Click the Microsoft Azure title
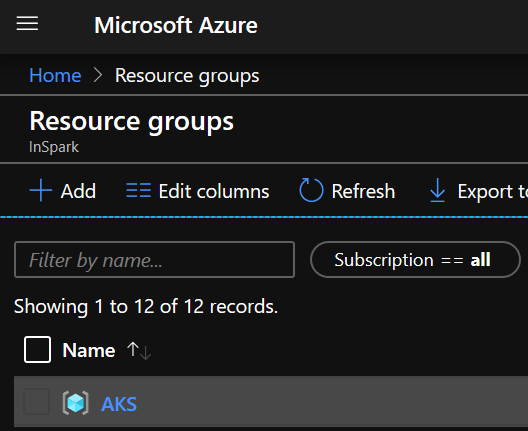This screenshot has width=528, height=431. point(176,25)
